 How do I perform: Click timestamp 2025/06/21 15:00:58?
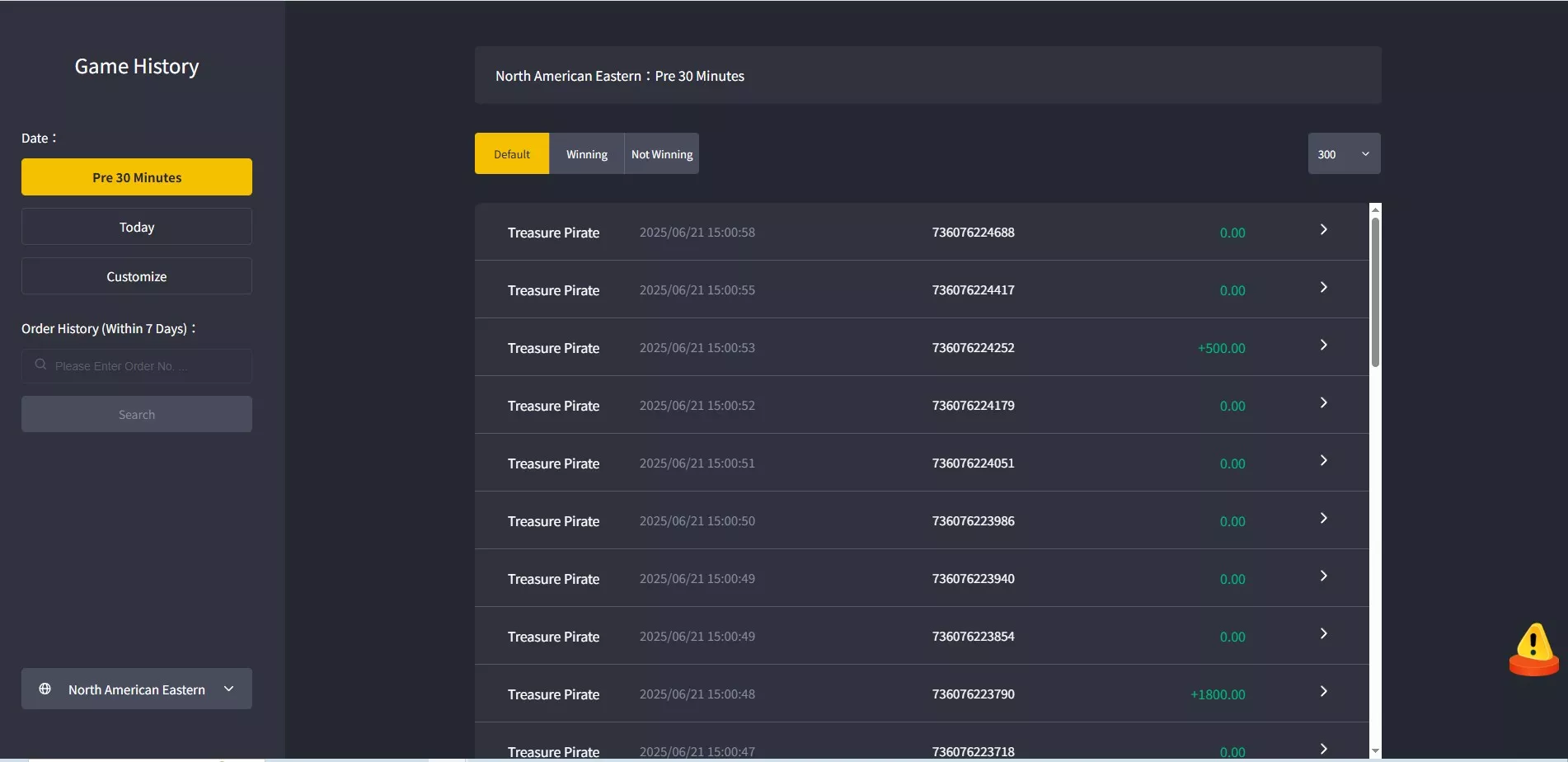click(x=697, y=233)
